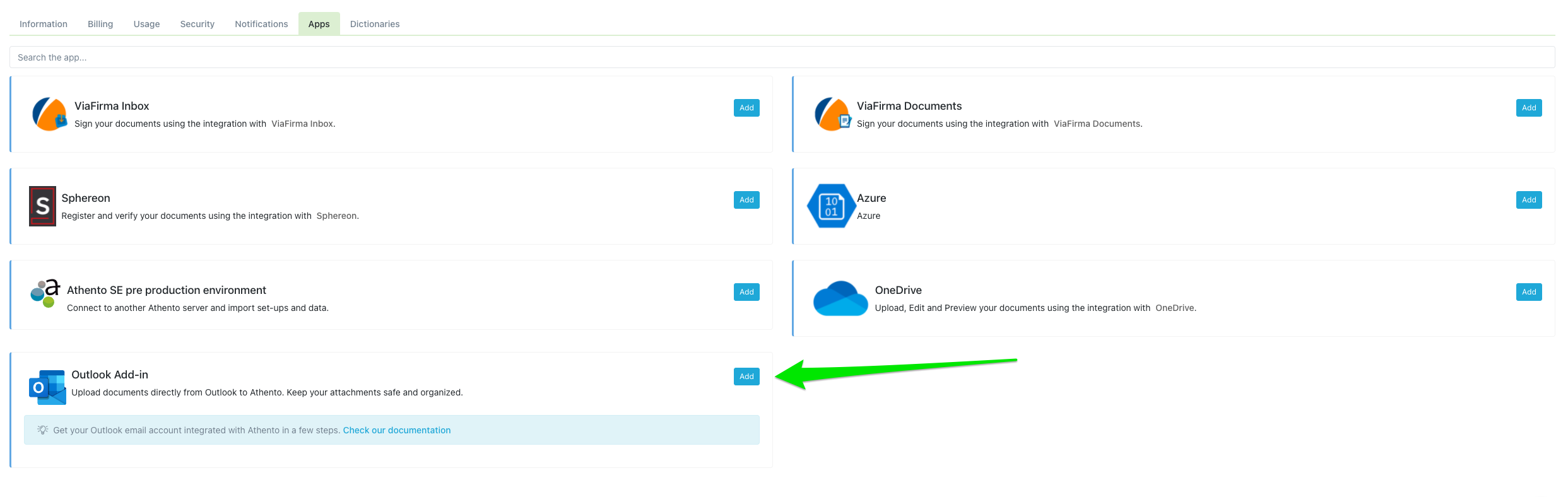The image size is (1568, 497).
Task: Go to the Security tab
Action: (x=197, y=24)
